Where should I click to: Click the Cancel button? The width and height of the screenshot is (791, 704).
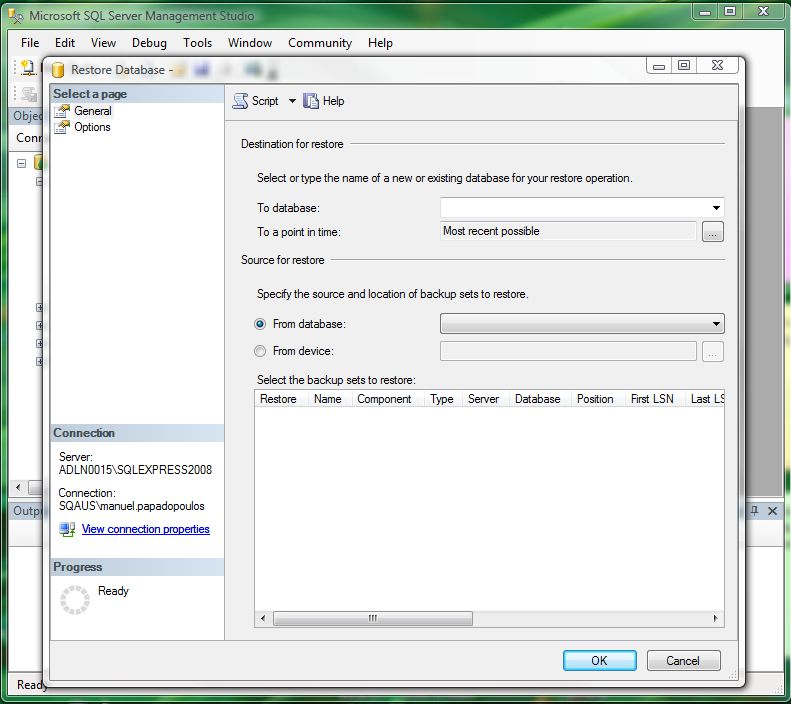[683, 660]
